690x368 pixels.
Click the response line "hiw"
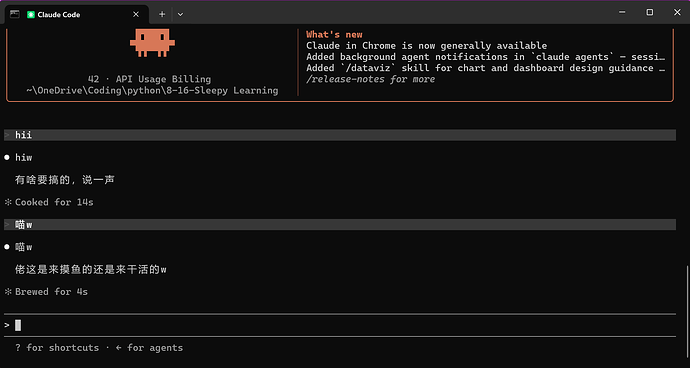tap(24, 158)
